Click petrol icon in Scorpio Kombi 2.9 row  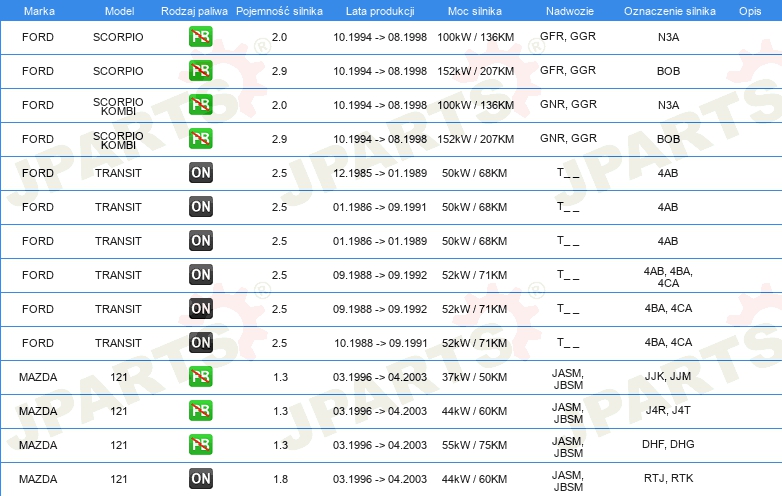pyautogui.click(x=200, y=138)
